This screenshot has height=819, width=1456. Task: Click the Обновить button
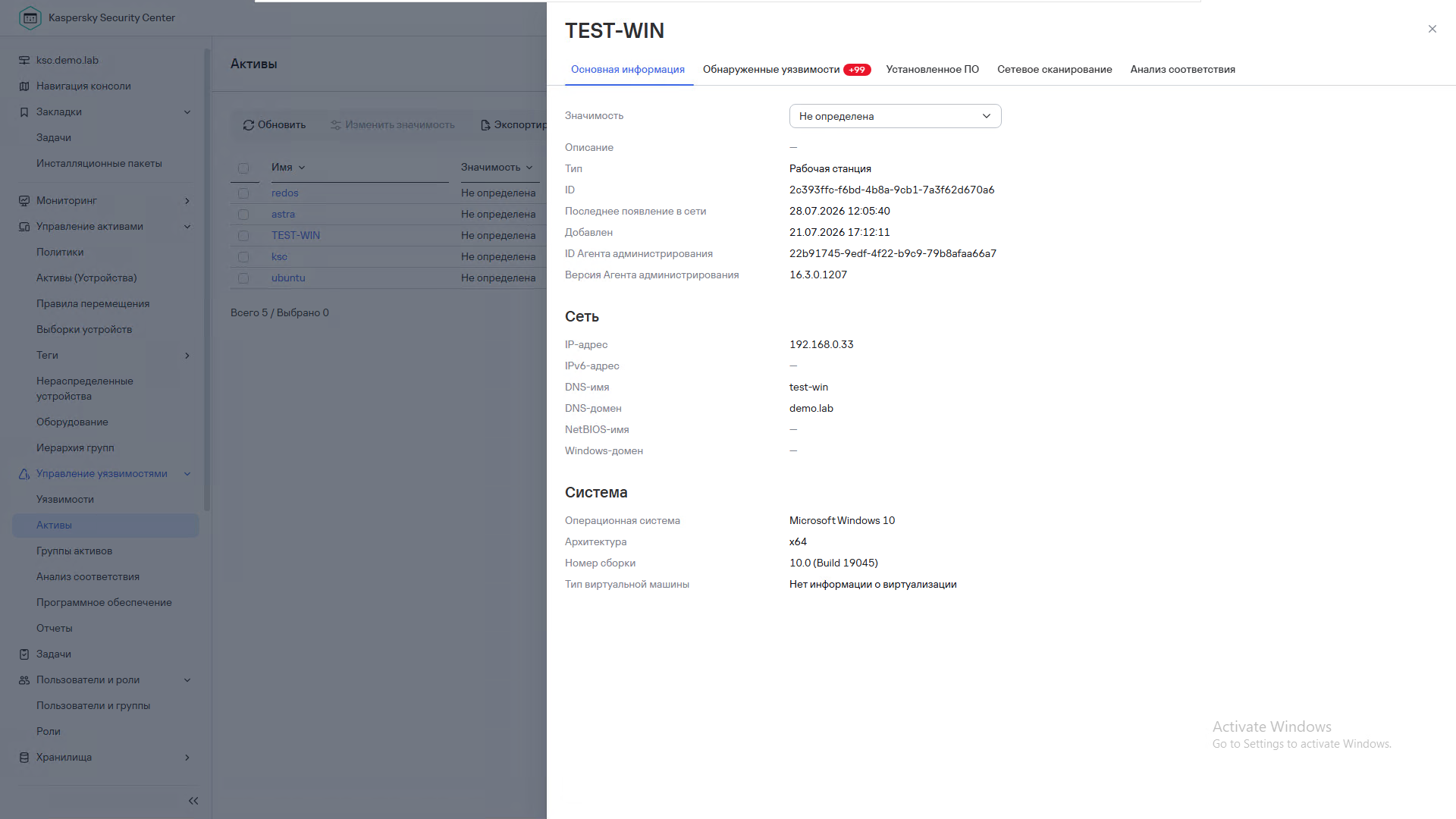pyautogui.click(x=275, y=125)
